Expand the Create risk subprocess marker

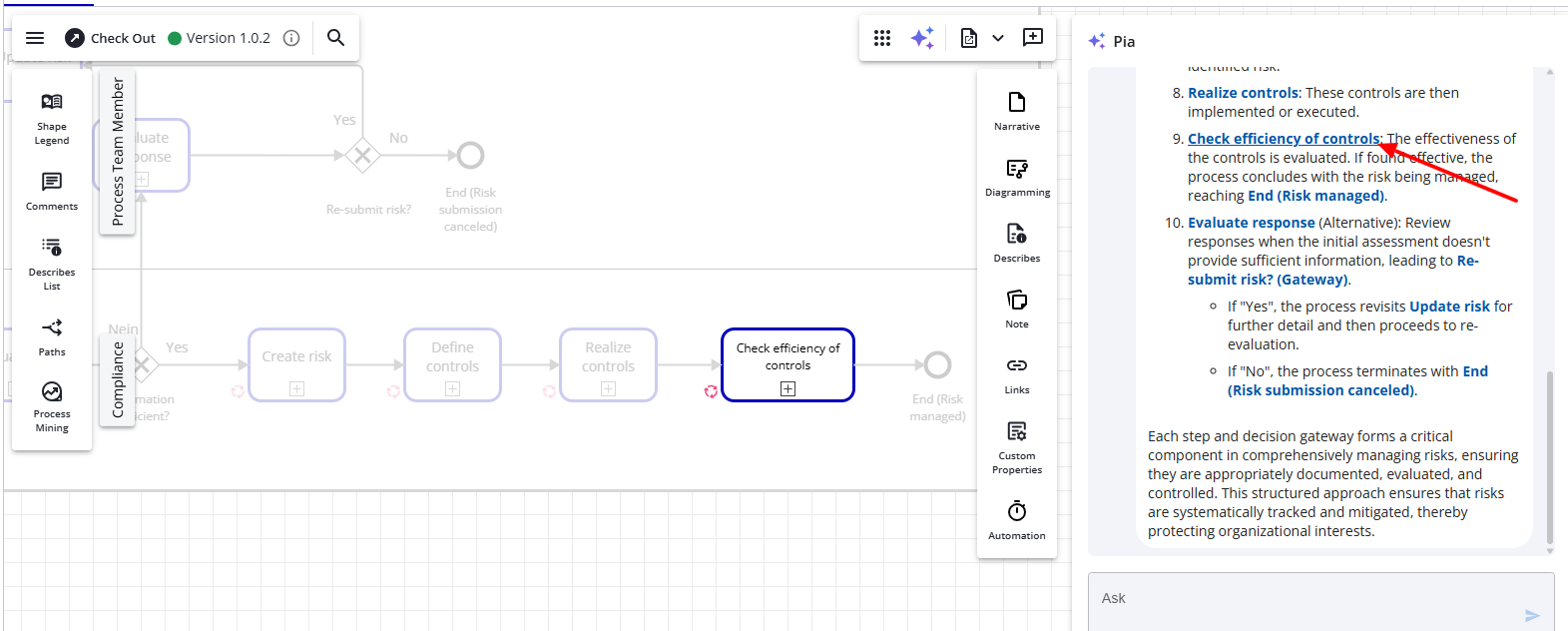point(296,389)
